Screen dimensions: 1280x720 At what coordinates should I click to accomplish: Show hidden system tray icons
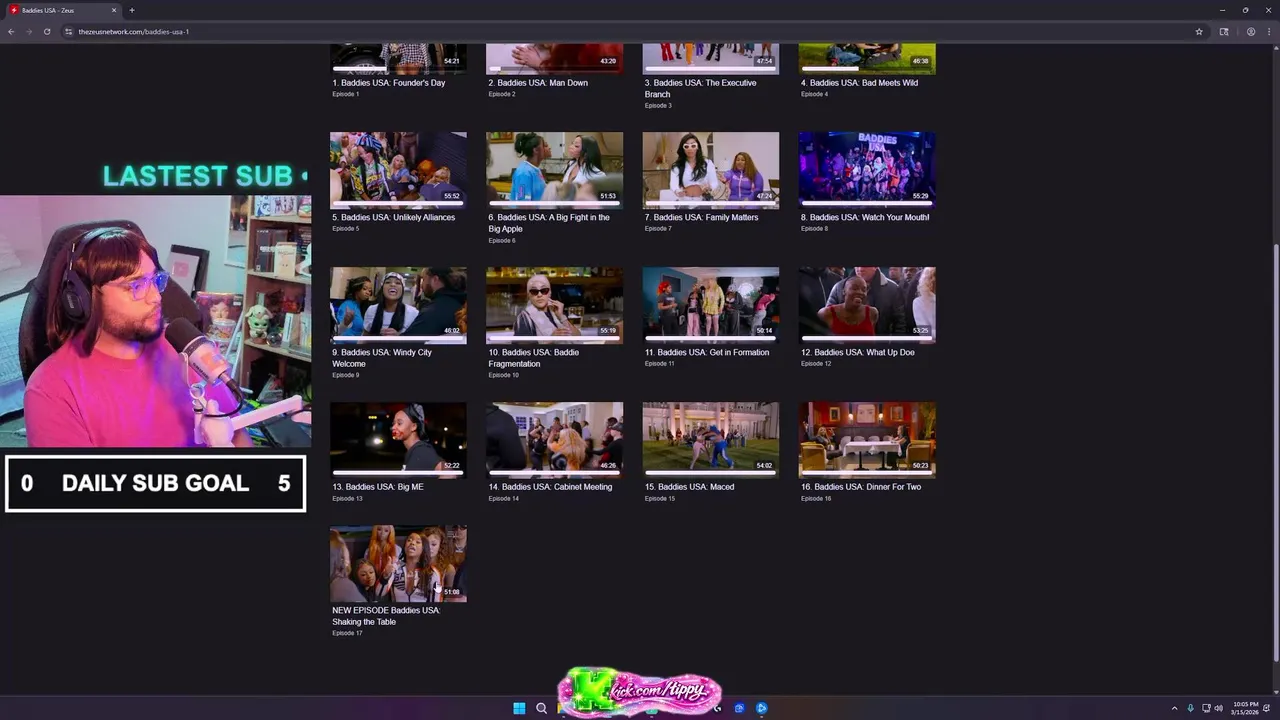tap(1175, 708)
